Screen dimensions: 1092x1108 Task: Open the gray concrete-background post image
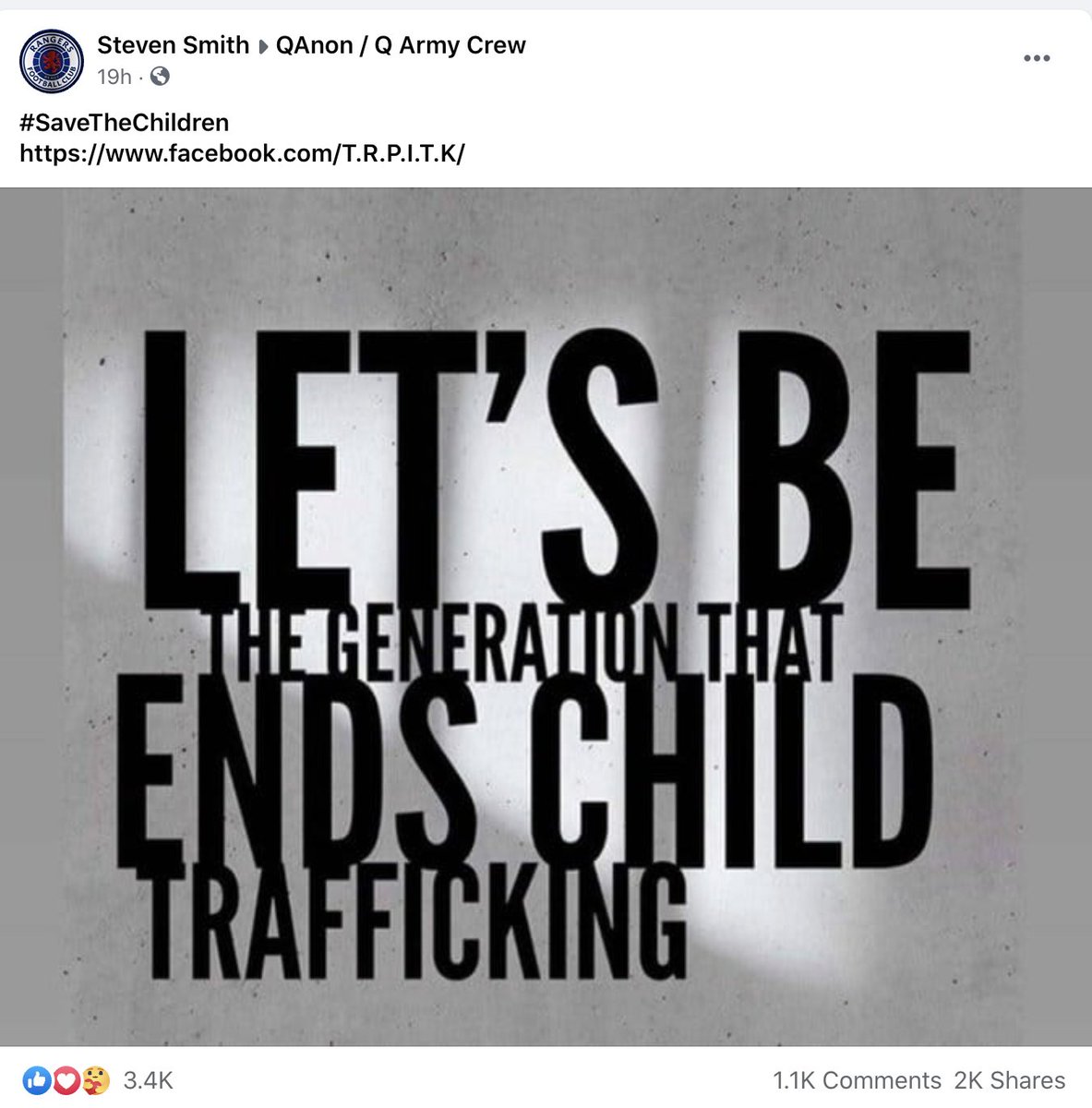tap(546, 617)
